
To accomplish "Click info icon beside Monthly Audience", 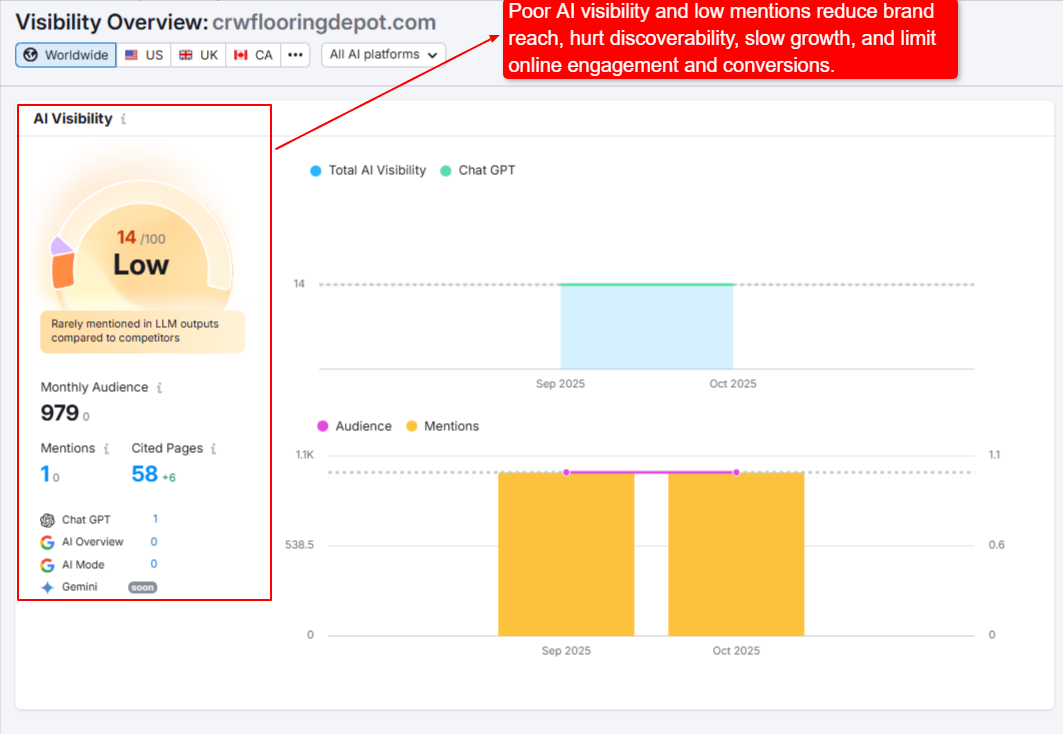I will (159, 387).
